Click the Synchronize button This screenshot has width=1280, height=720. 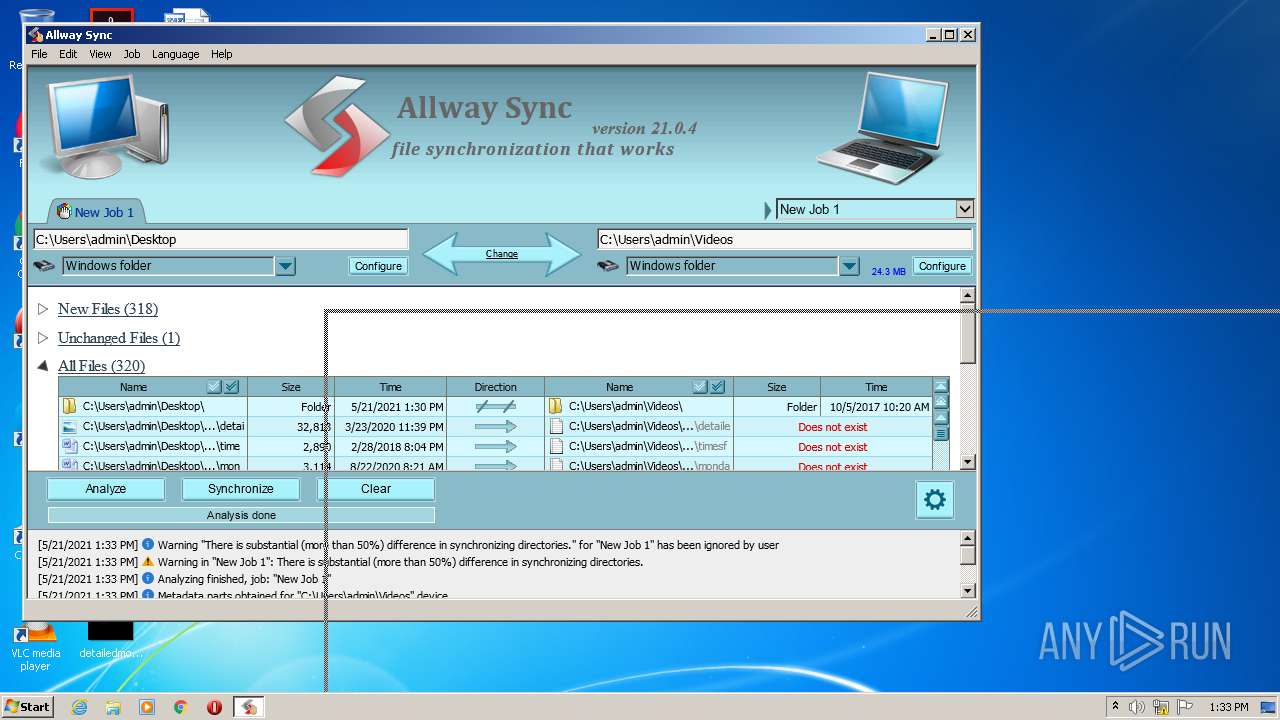click(x=241, y=489)
